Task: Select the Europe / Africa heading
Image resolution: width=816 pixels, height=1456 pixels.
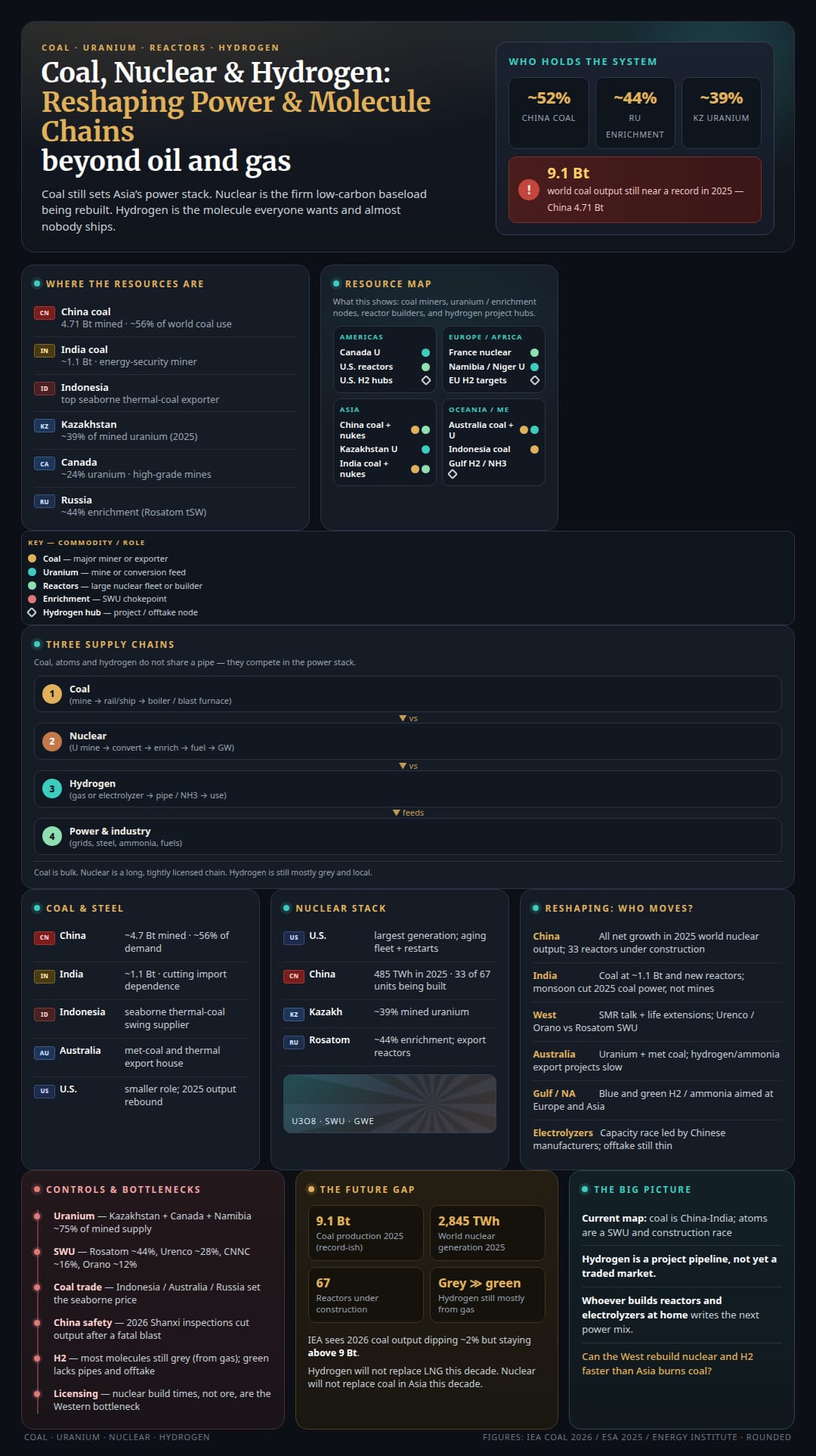Action: click(x=485, y=337)
